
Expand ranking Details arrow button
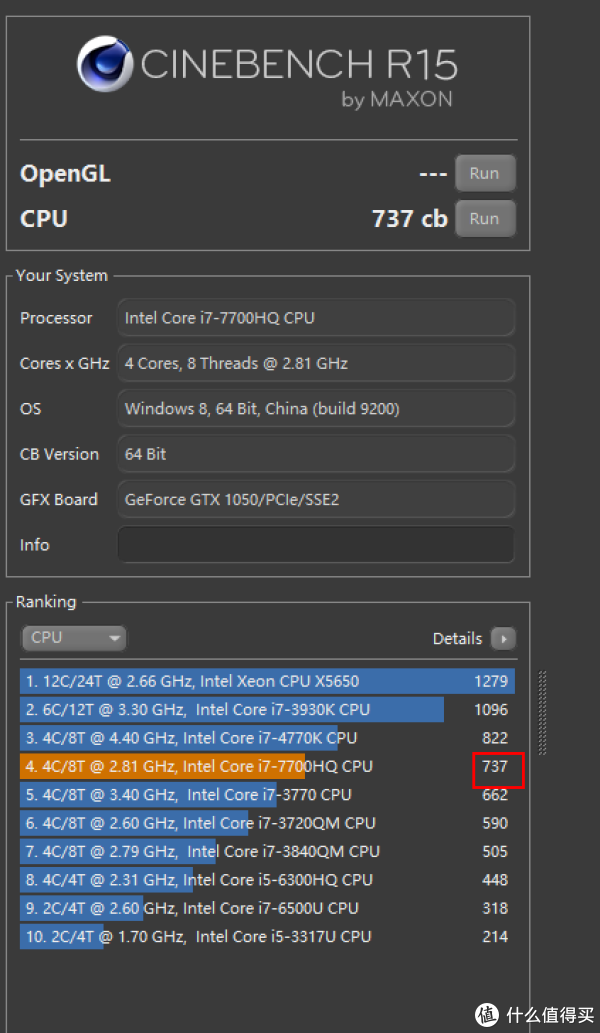503,638
